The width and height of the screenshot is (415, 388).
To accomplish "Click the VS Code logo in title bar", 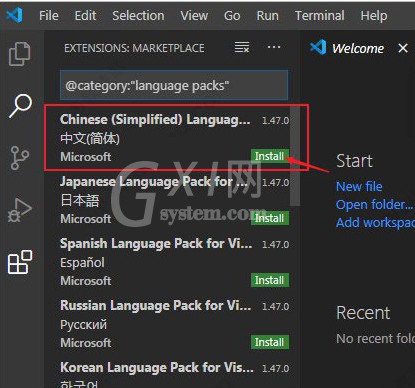I will pyautogui.click(x=14, y=15).
